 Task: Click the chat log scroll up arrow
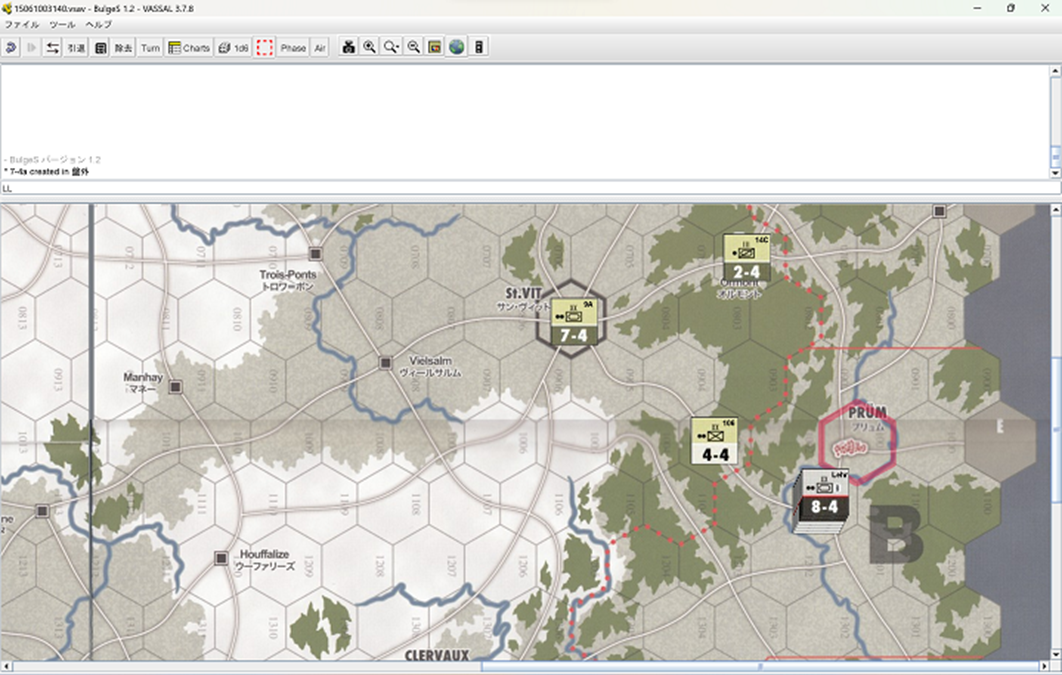click(x=1055, y=70)
